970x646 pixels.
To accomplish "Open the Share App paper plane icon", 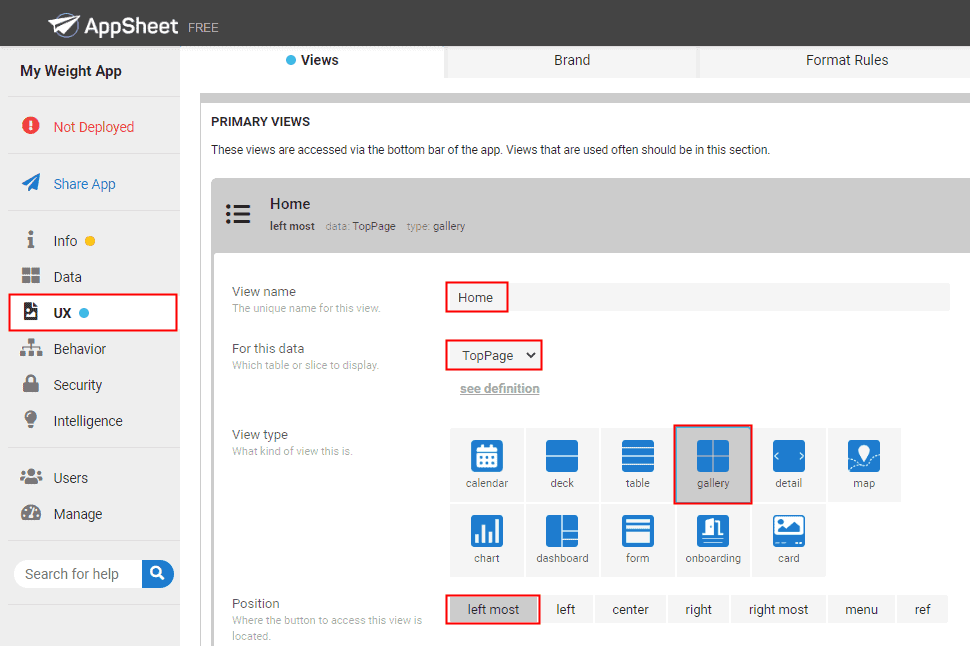I will click(x=31, y=183).
